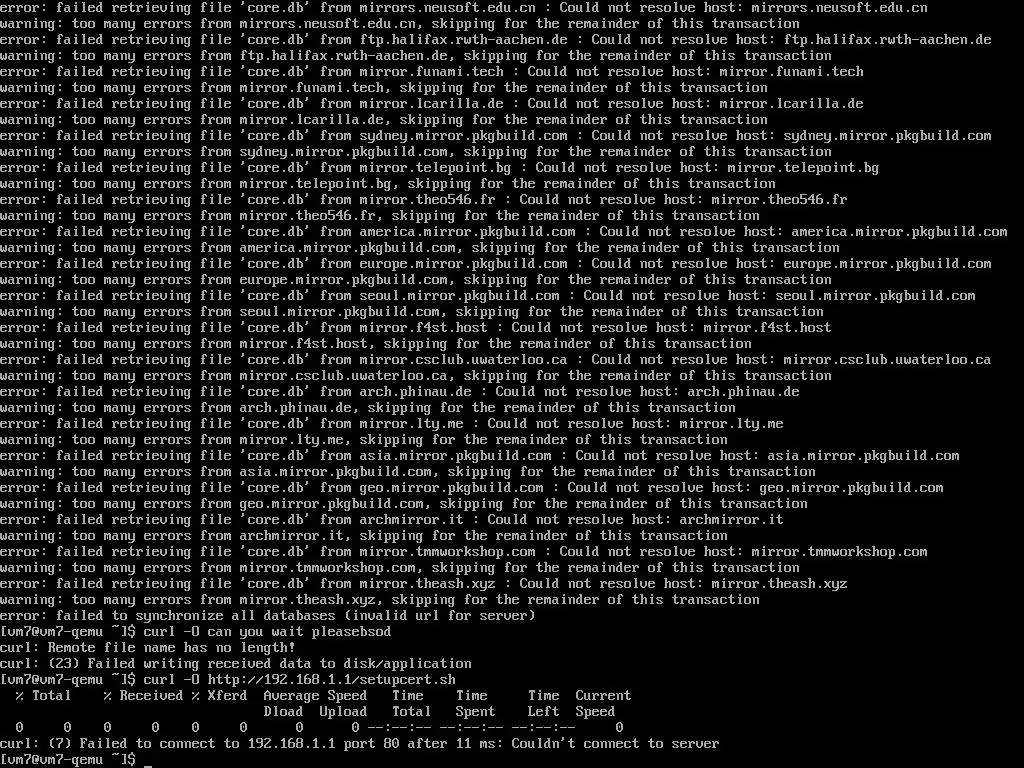Click the '(23) Failed writing received data' message
Image resolution: width=1024 pixels, height=768 pixels.
click(x=236, y=664)
